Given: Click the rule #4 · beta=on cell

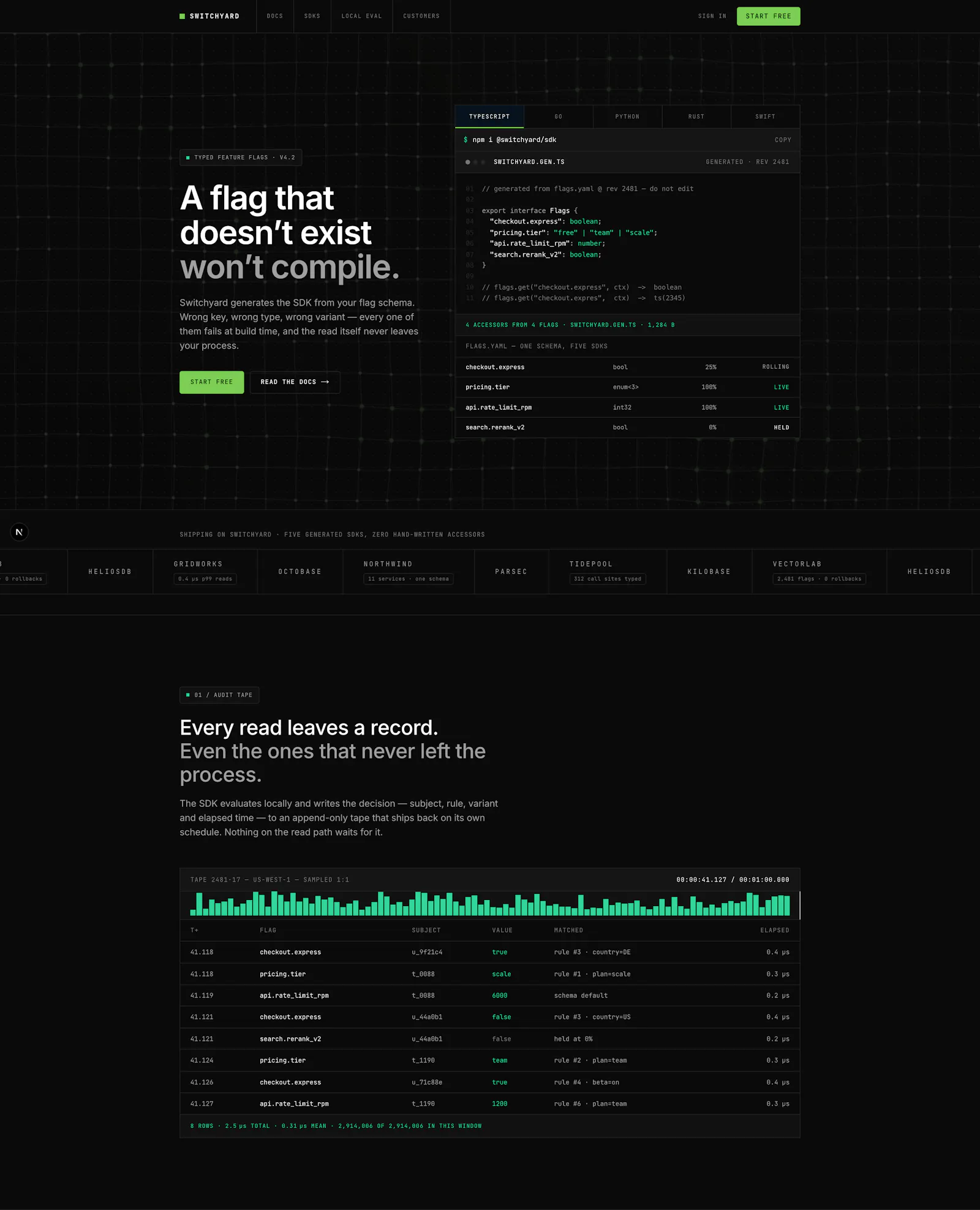Looking at the screenshot, I should tap(586, 1083).
